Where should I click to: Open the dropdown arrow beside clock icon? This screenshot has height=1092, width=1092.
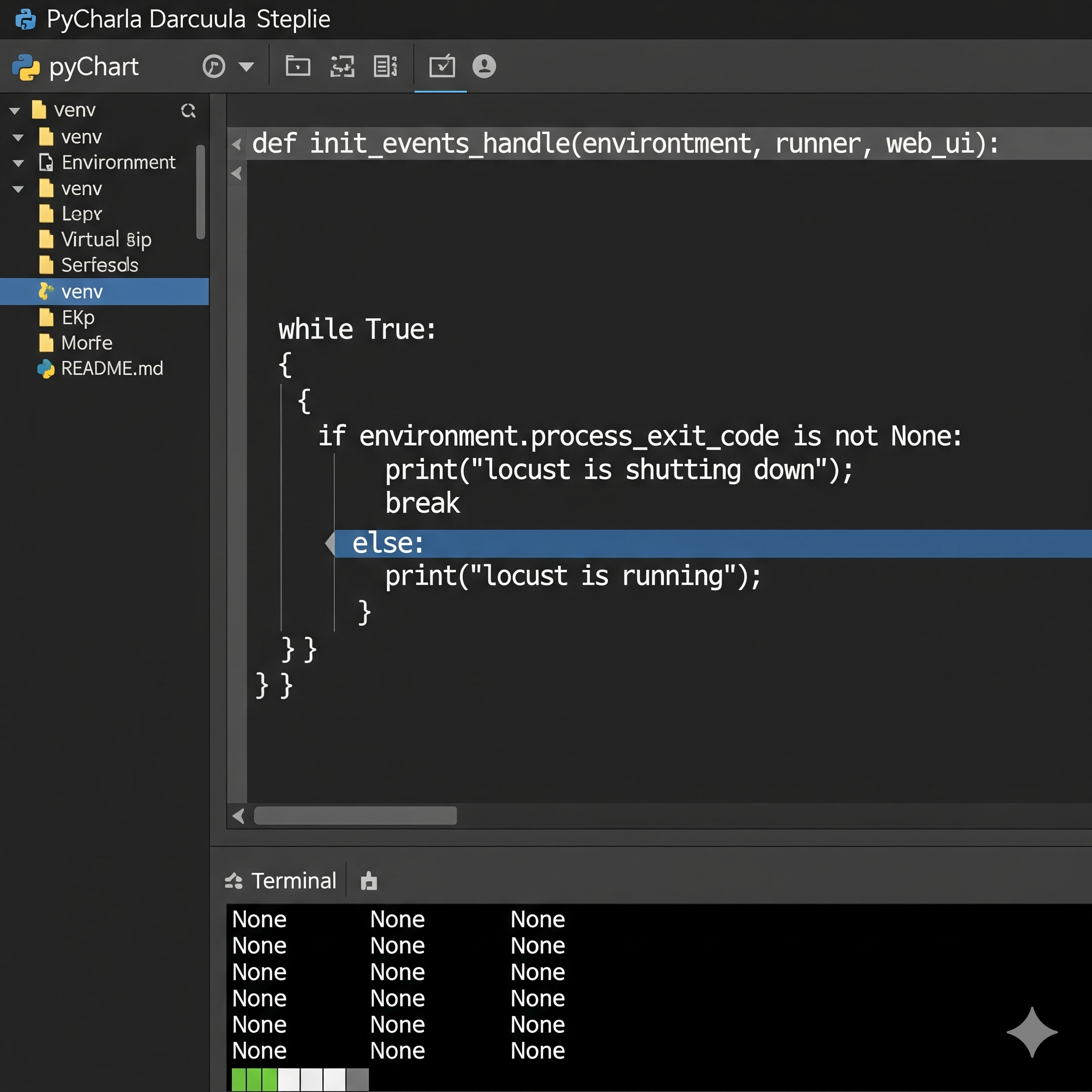coord(246,67)
